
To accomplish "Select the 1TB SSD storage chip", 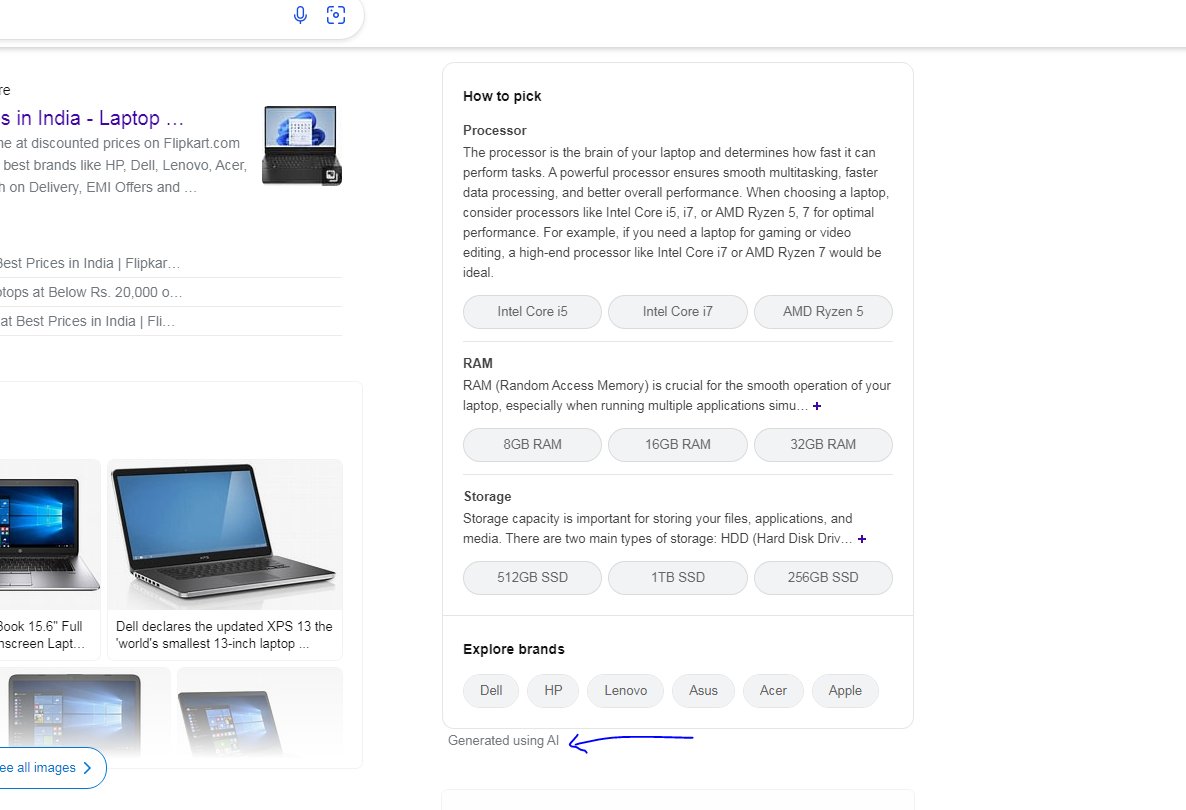I will pos(677,577).
